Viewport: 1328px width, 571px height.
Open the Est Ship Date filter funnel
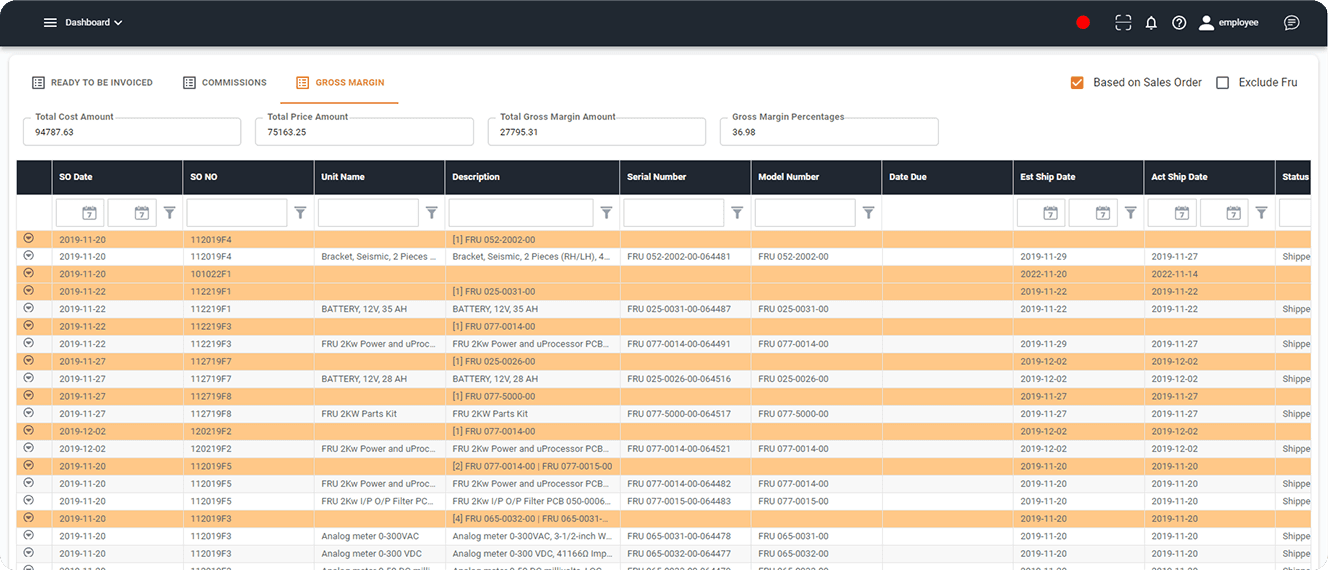1130,213
